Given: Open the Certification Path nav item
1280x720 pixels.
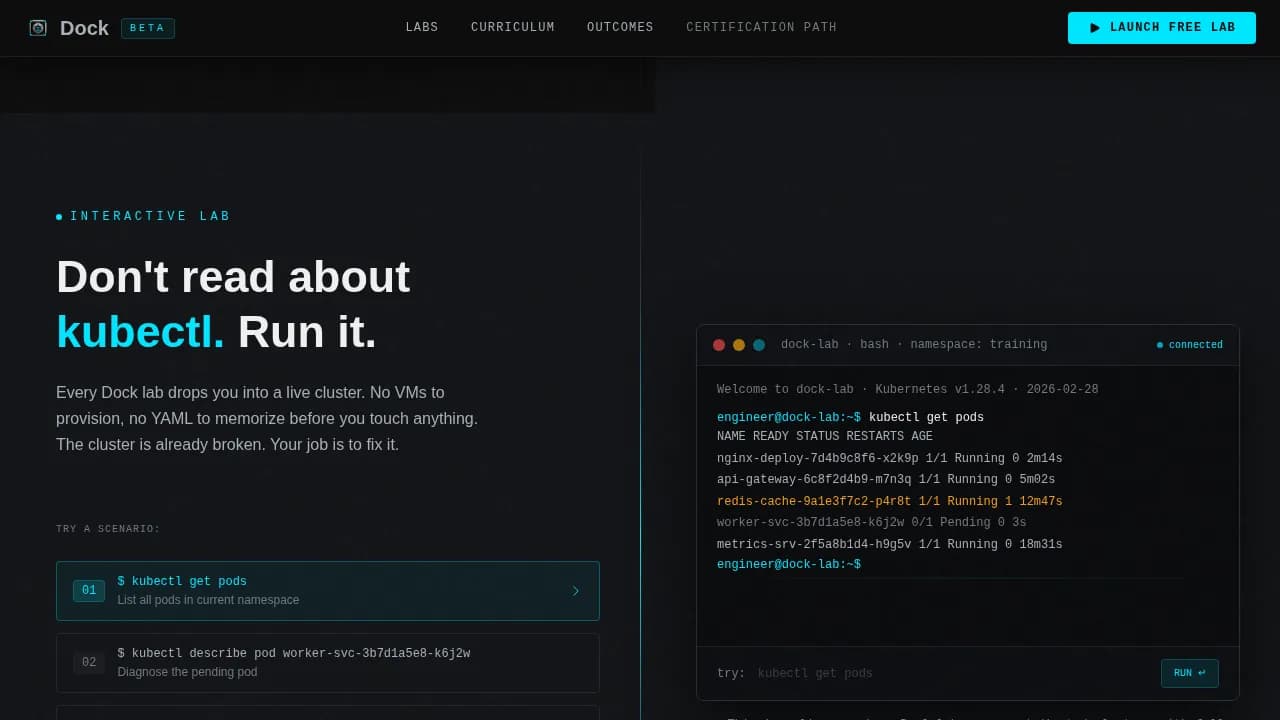Looking at the screenshot, I should [x=762, y=28].
